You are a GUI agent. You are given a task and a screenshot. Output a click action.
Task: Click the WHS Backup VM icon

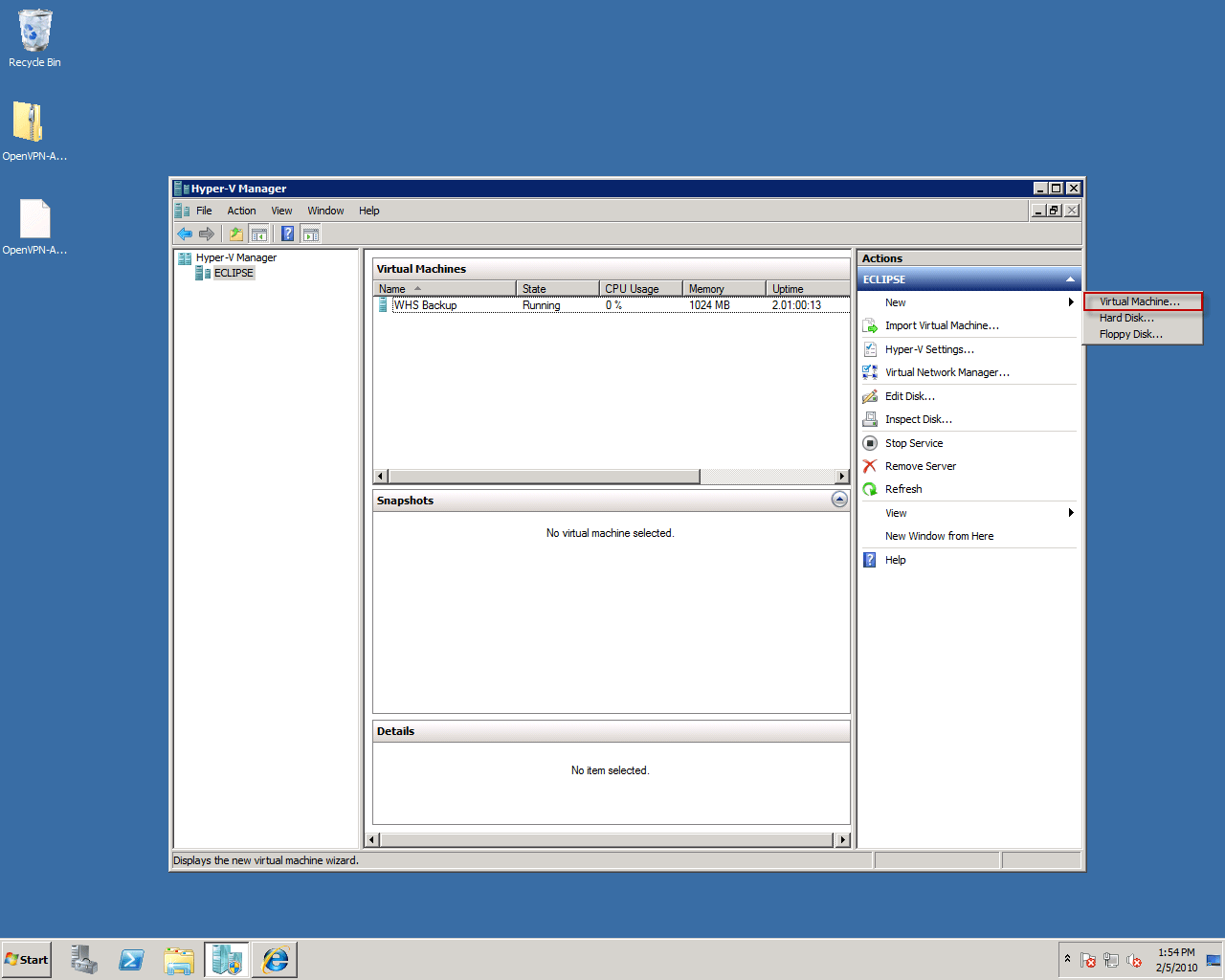tap(384, 305)
